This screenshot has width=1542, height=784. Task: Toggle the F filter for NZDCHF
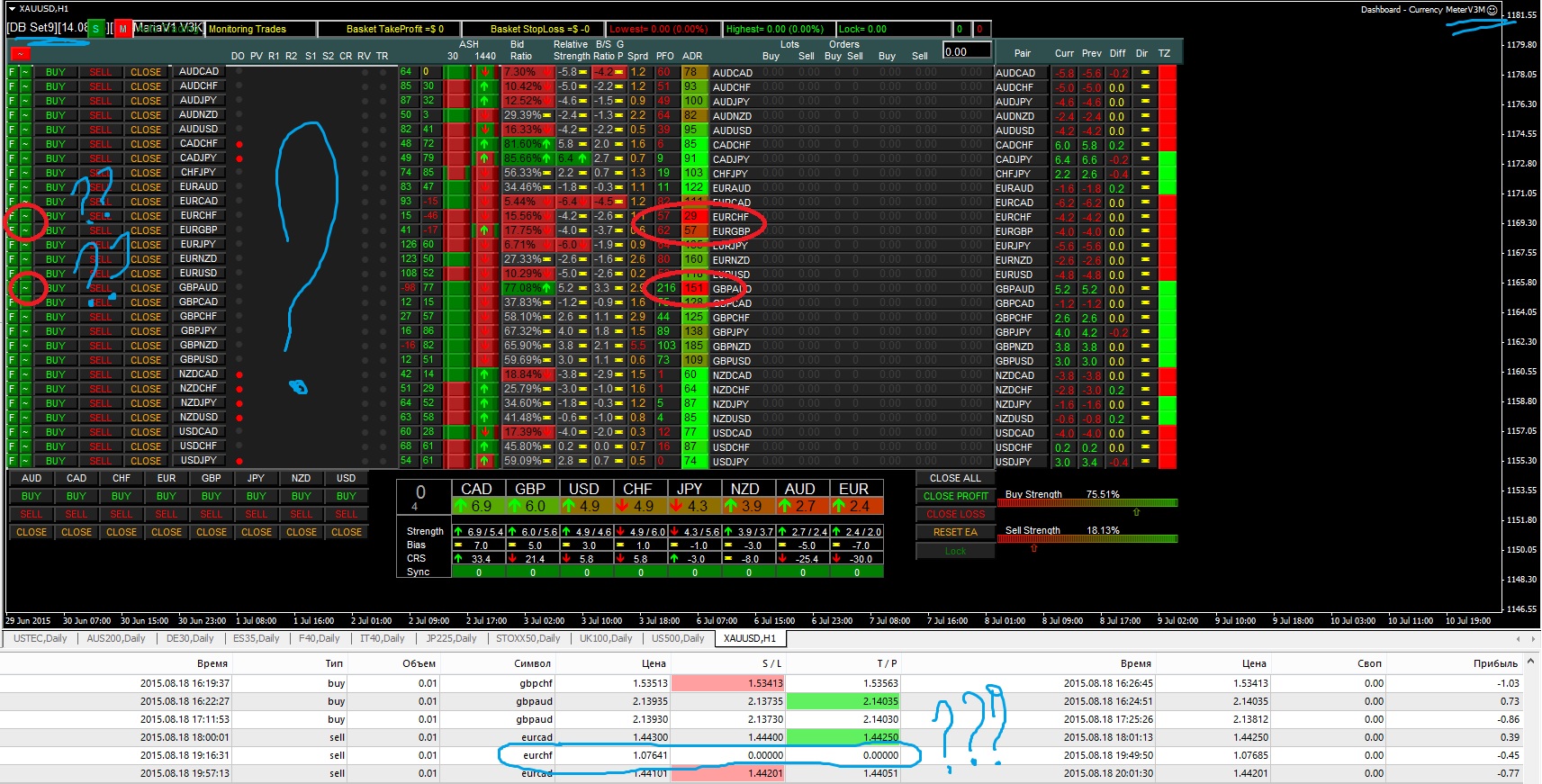pyautogui.click(x=13, y=389)
